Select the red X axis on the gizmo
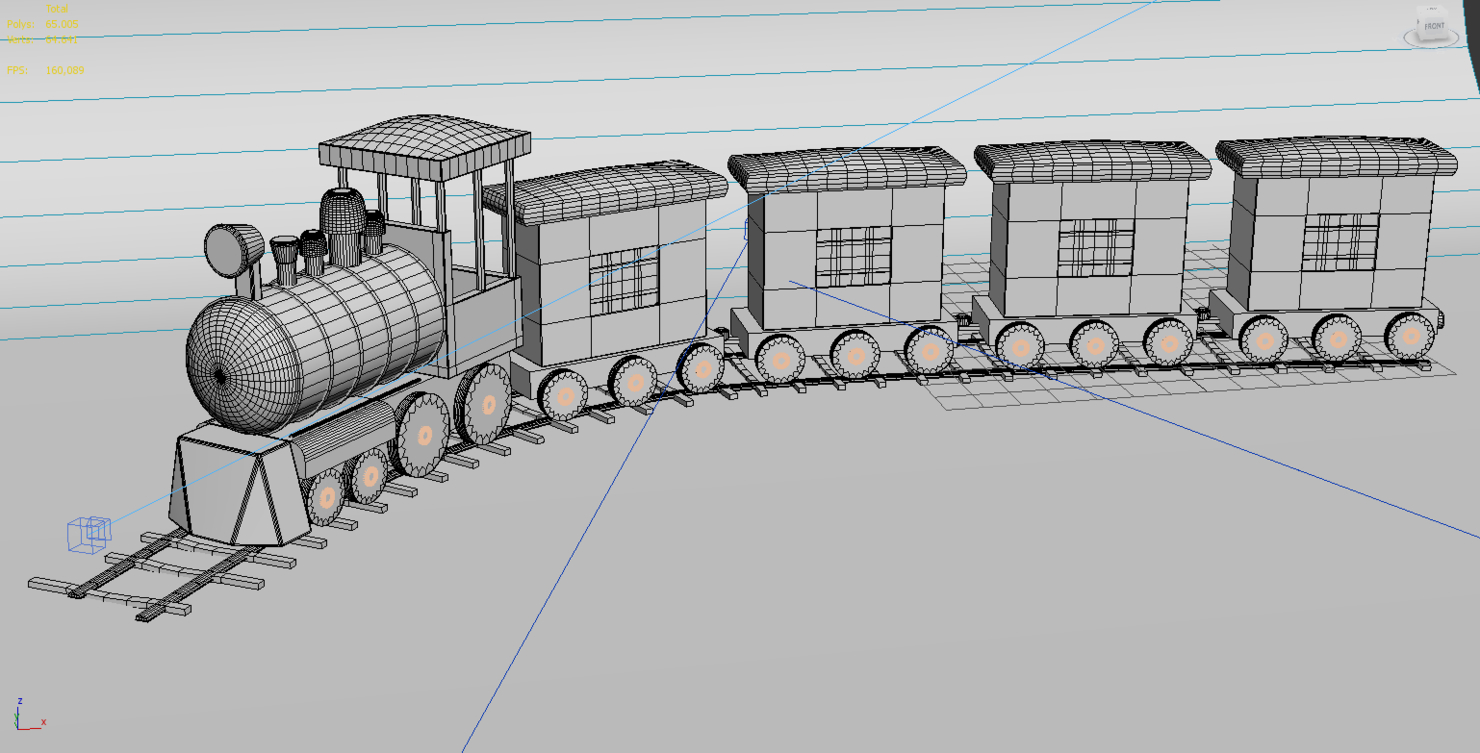Image resolution: width=1480 pixels, height=753 pixels. [32, 728]
